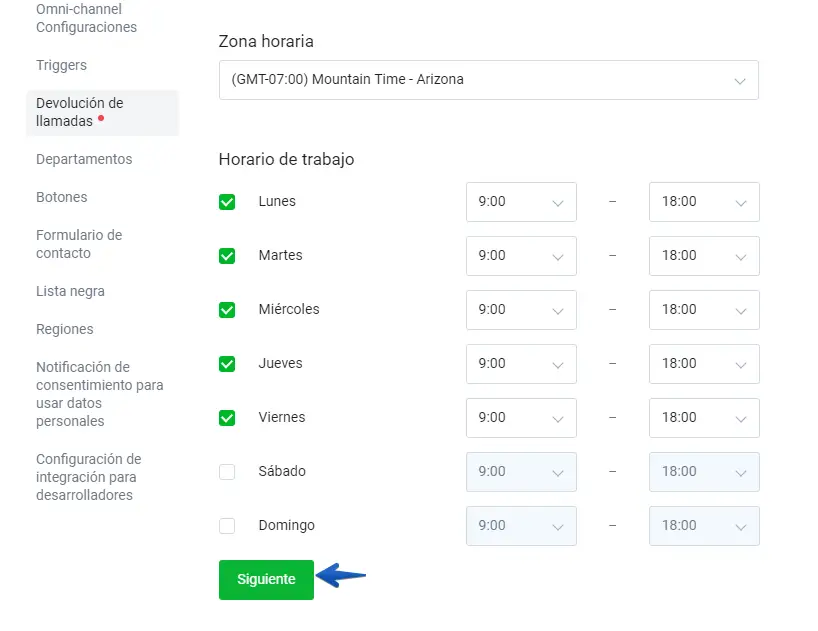The image size is (818, 631).
Task: Open Miércoles end time dropdown
Action: (704, 310)
